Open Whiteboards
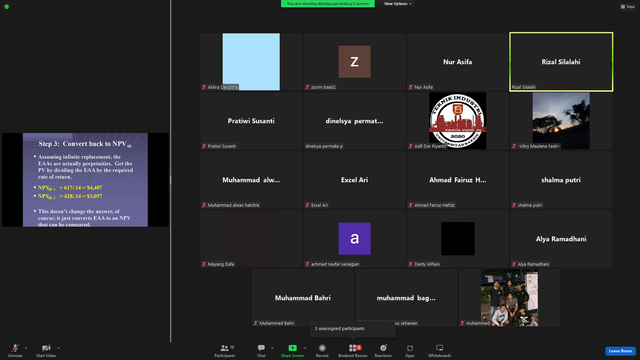Viewport: 640px width, 360px height. click(440, 350)
